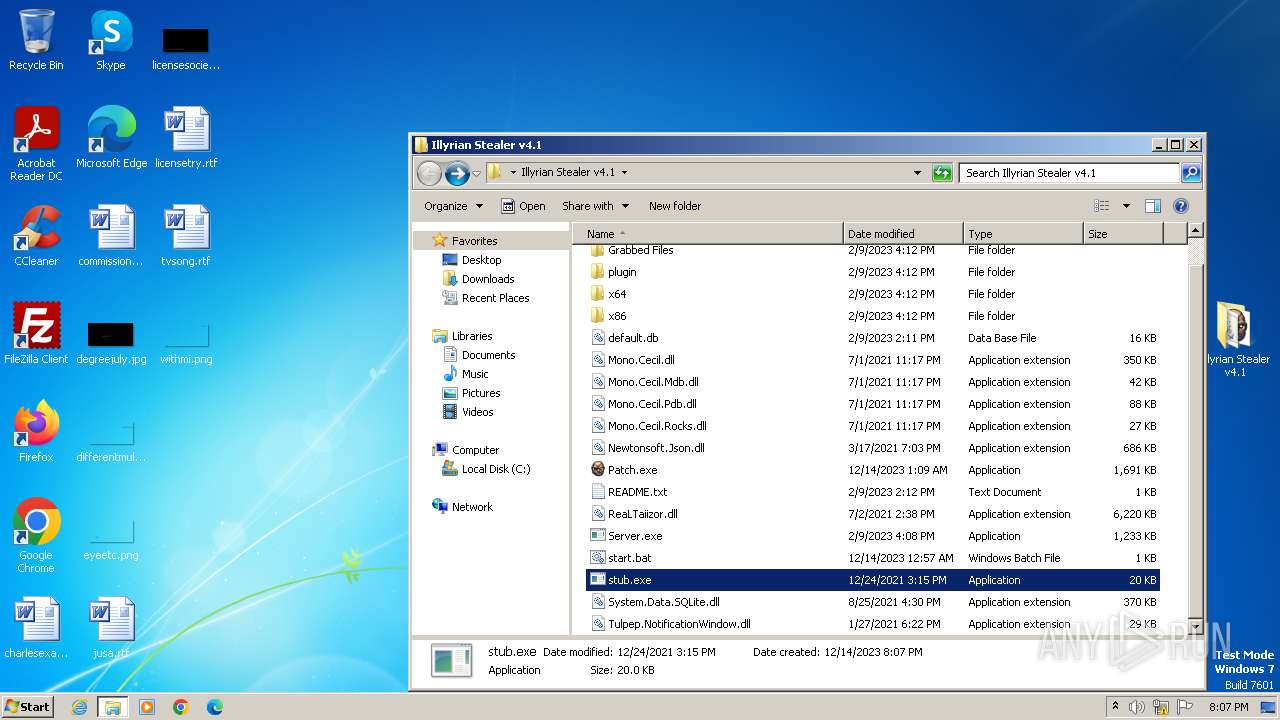Open Acrobat Reader DC shortcut
This screenshot has width=1280, height=720.
coord(36,144)
